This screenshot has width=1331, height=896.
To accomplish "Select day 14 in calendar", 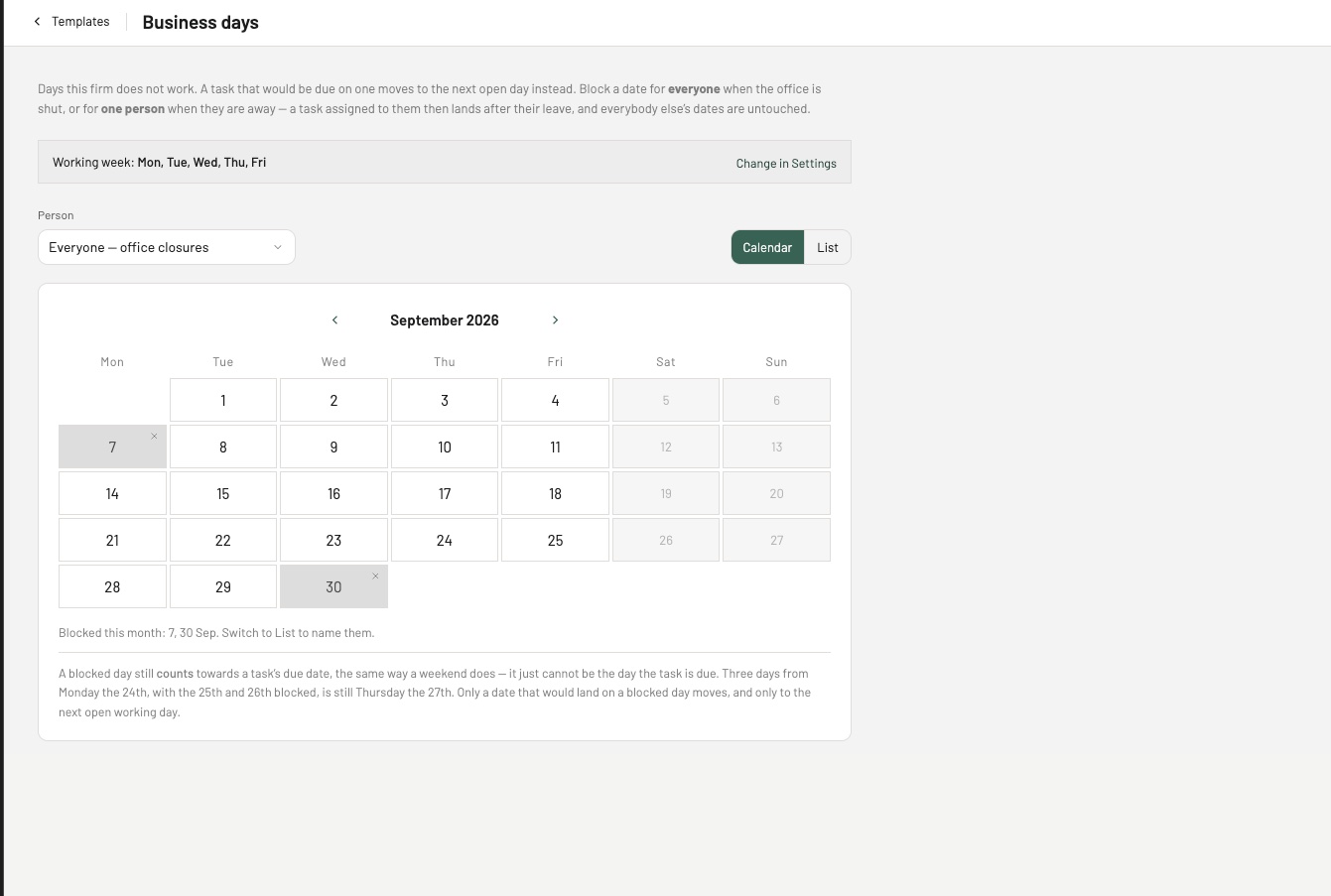I will 112,493.
